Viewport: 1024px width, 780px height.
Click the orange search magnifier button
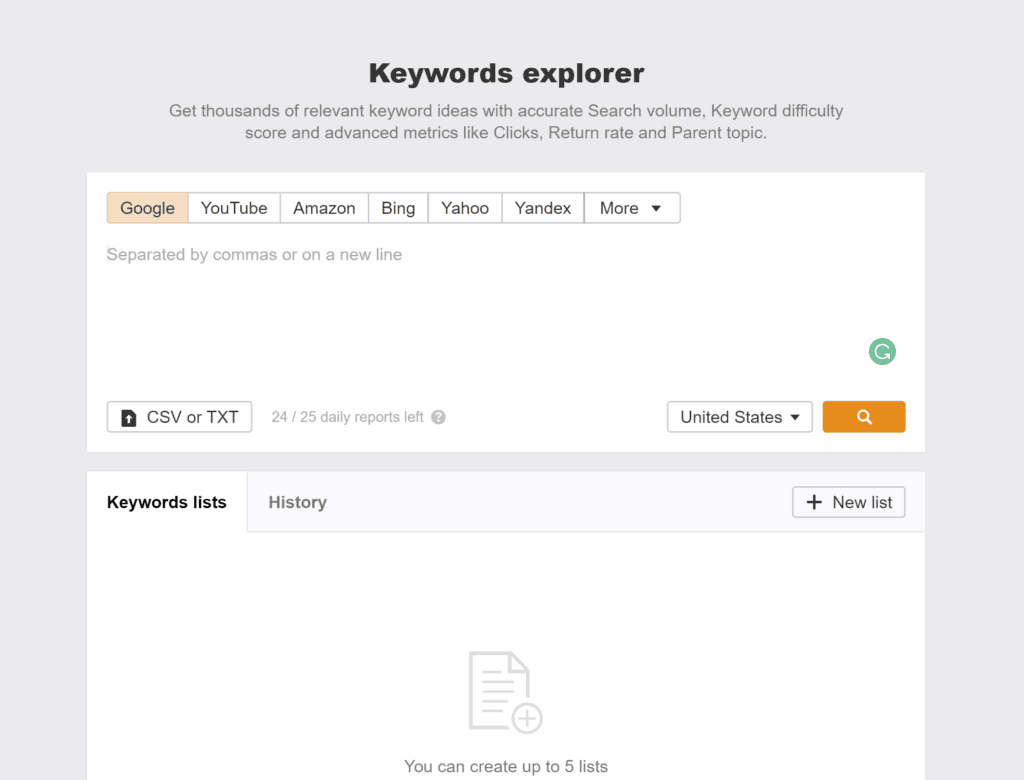863,417
